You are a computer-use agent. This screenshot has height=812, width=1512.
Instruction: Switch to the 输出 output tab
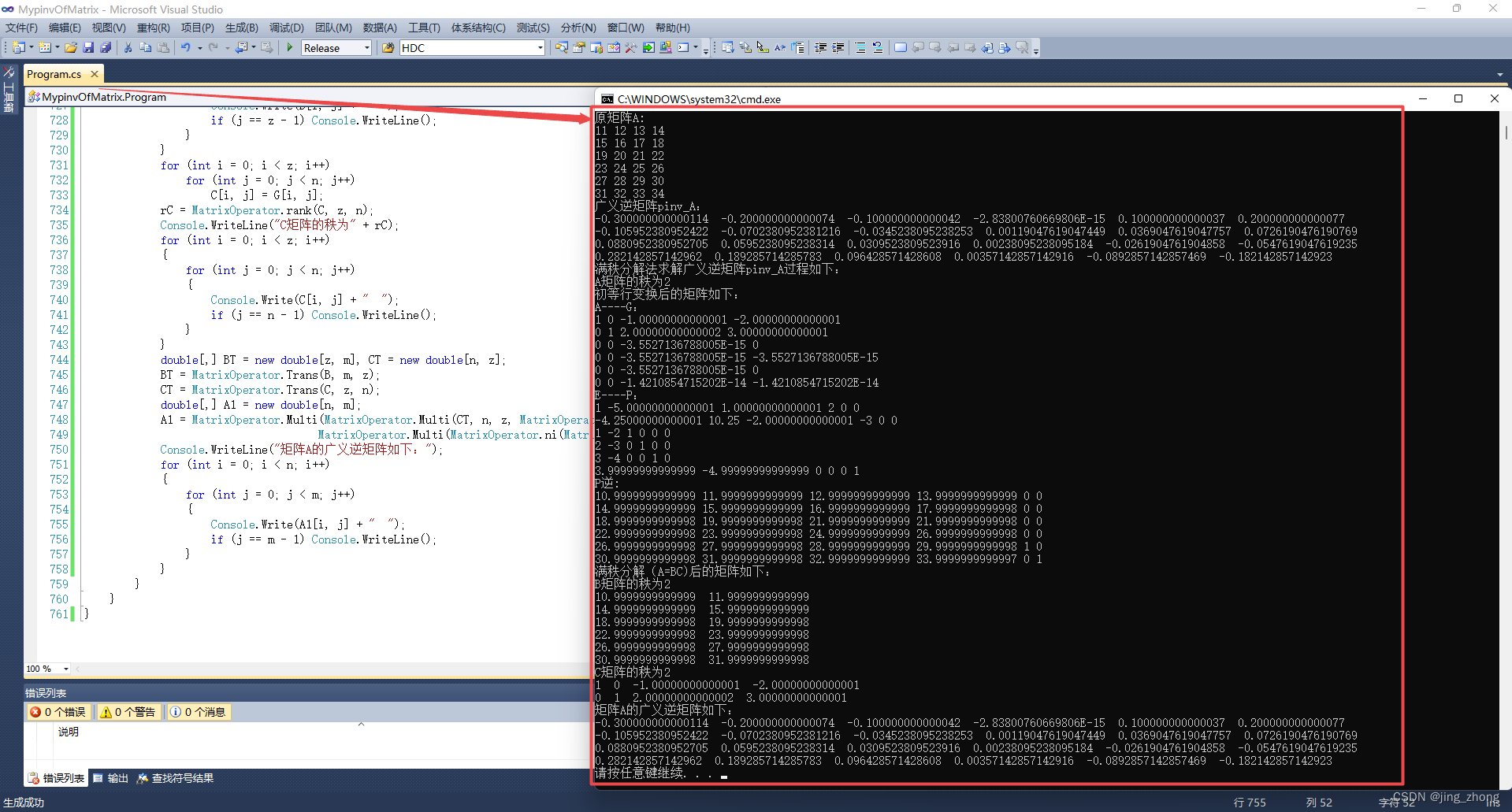(111, 778)
